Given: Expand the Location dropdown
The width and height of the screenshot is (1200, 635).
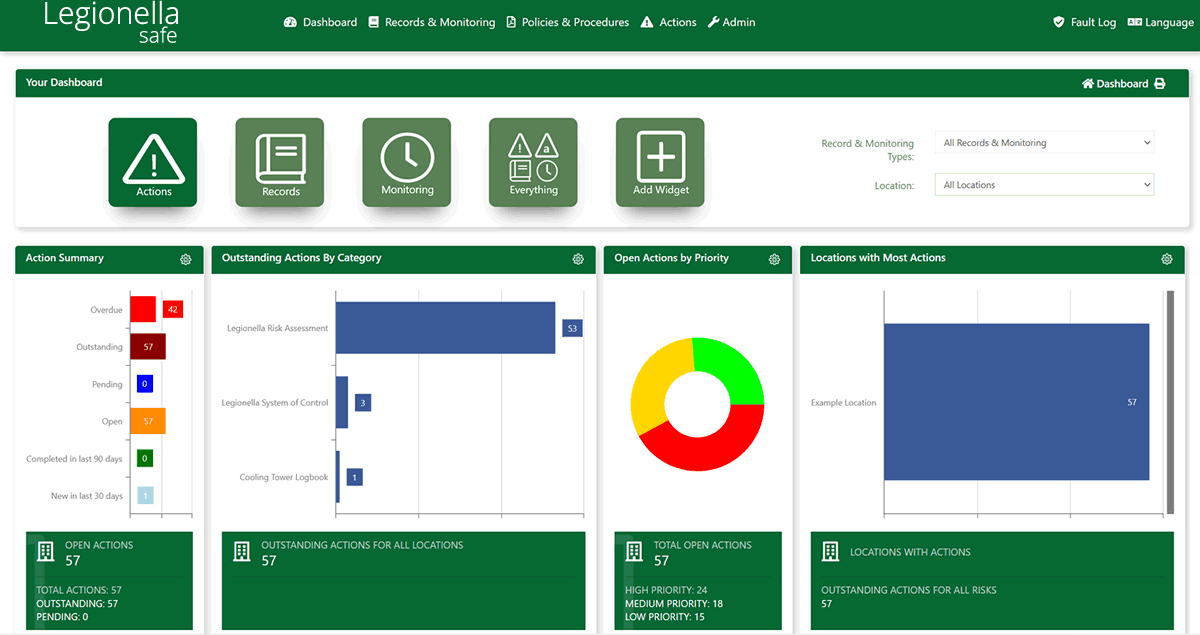Looking at the screenshot, I should click(x=1044, y=185).
